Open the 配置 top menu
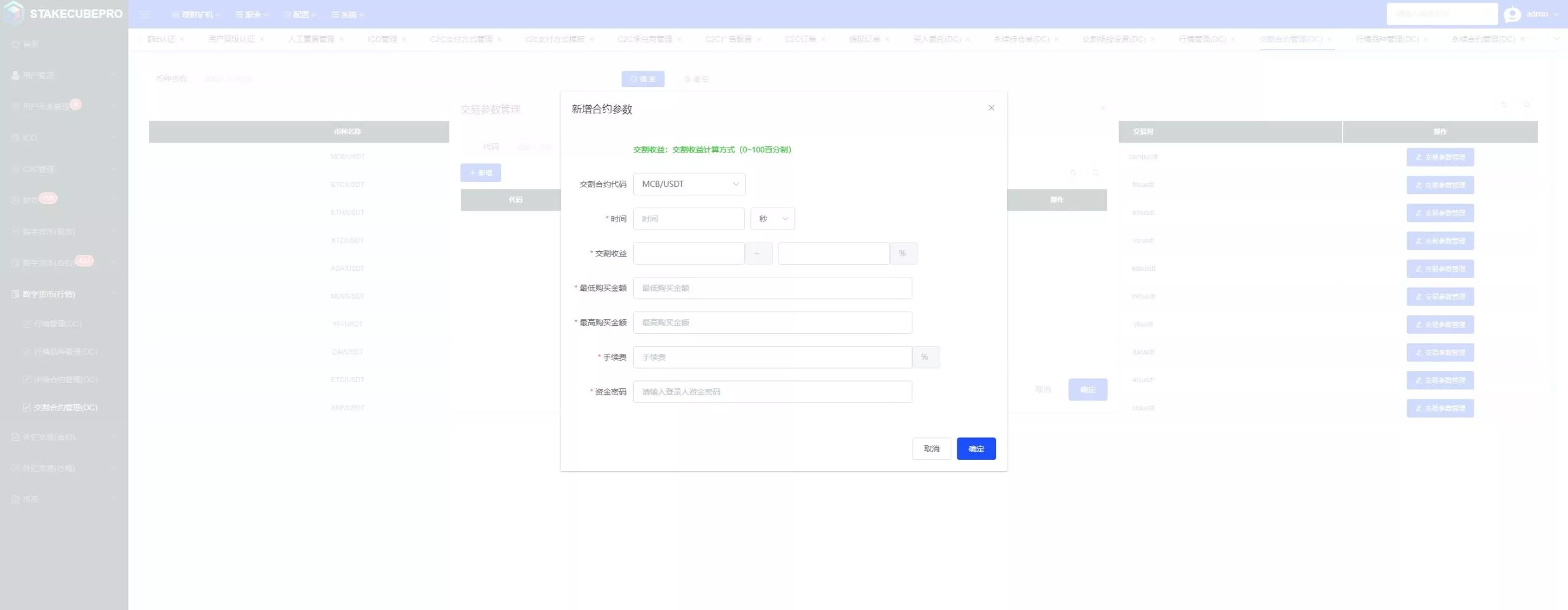 [x=300, y=14]
